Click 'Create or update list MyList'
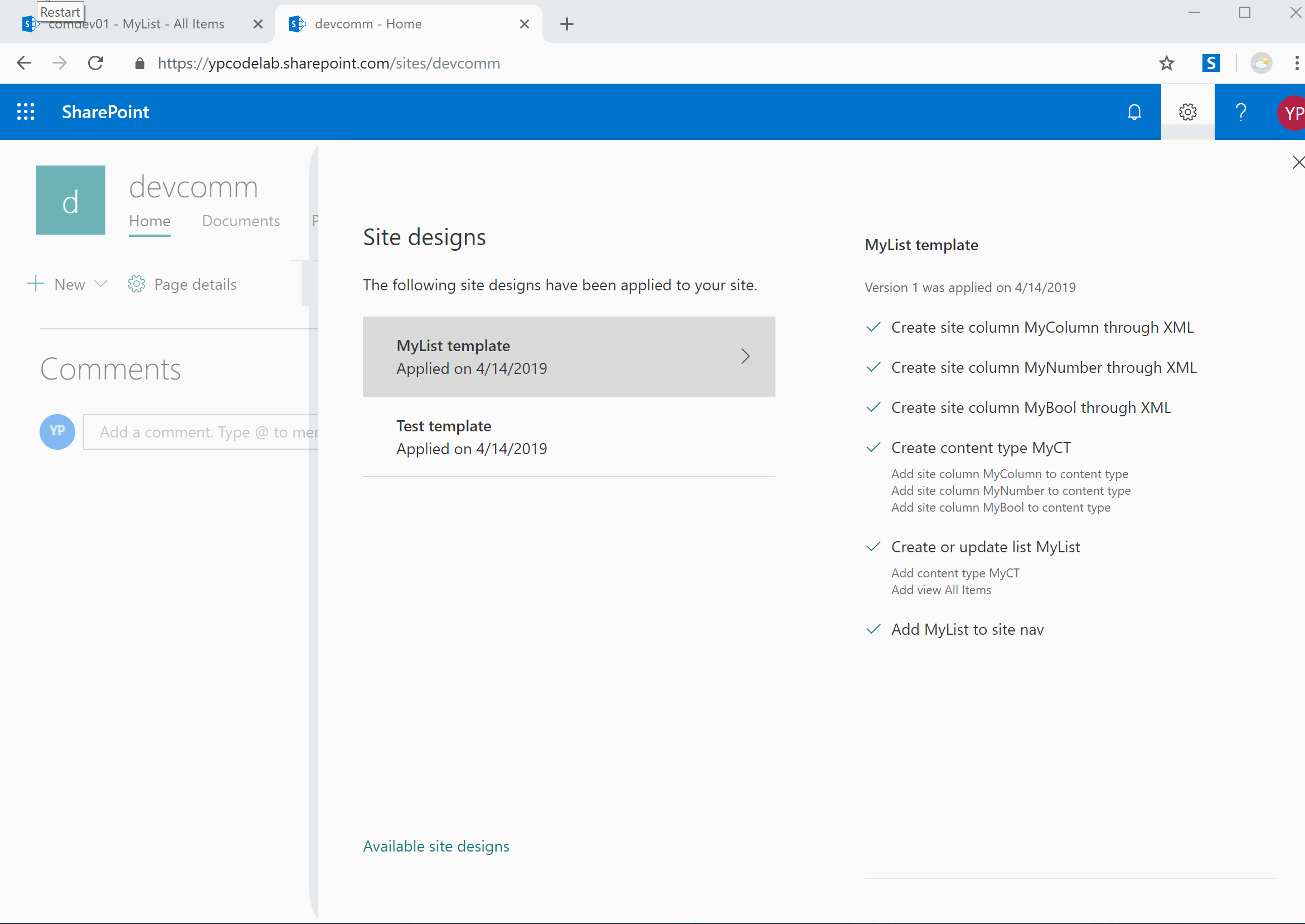 (985, 547)
